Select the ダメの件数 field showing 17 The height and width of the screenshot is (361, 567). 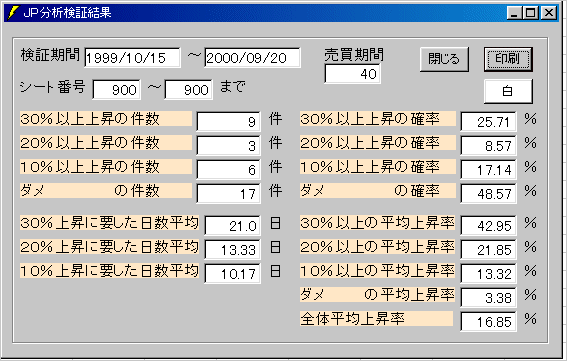tap(229, 194)
